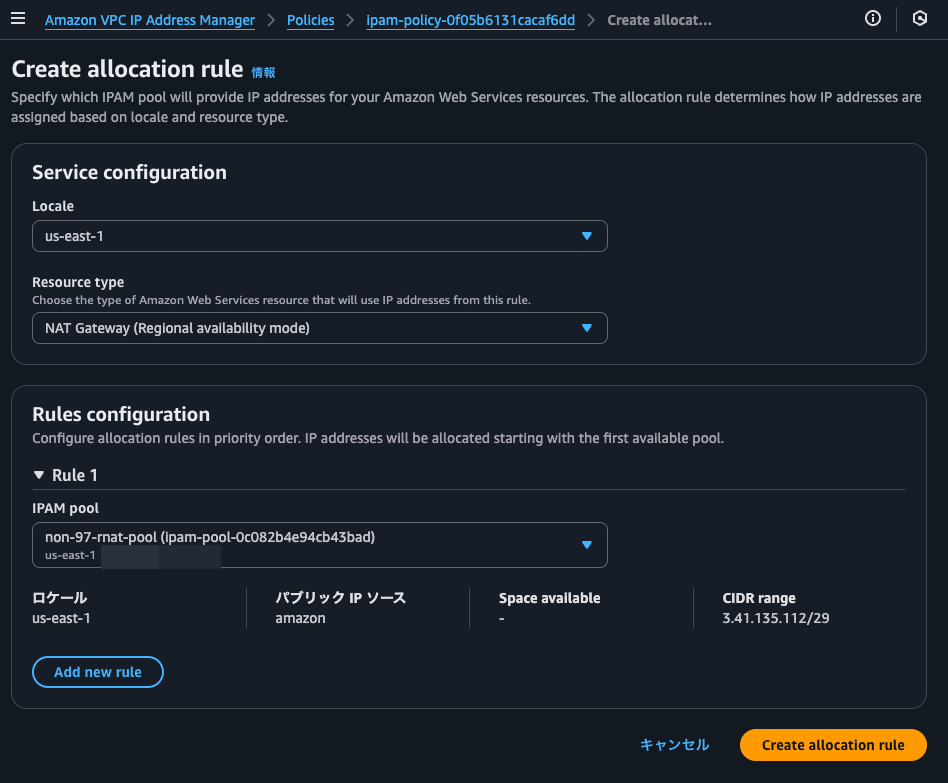The width and height of the screenshot is (948, 783).
Task: Click the IPAM pool dropdown arrow icon
Action: tap(587, 545)
